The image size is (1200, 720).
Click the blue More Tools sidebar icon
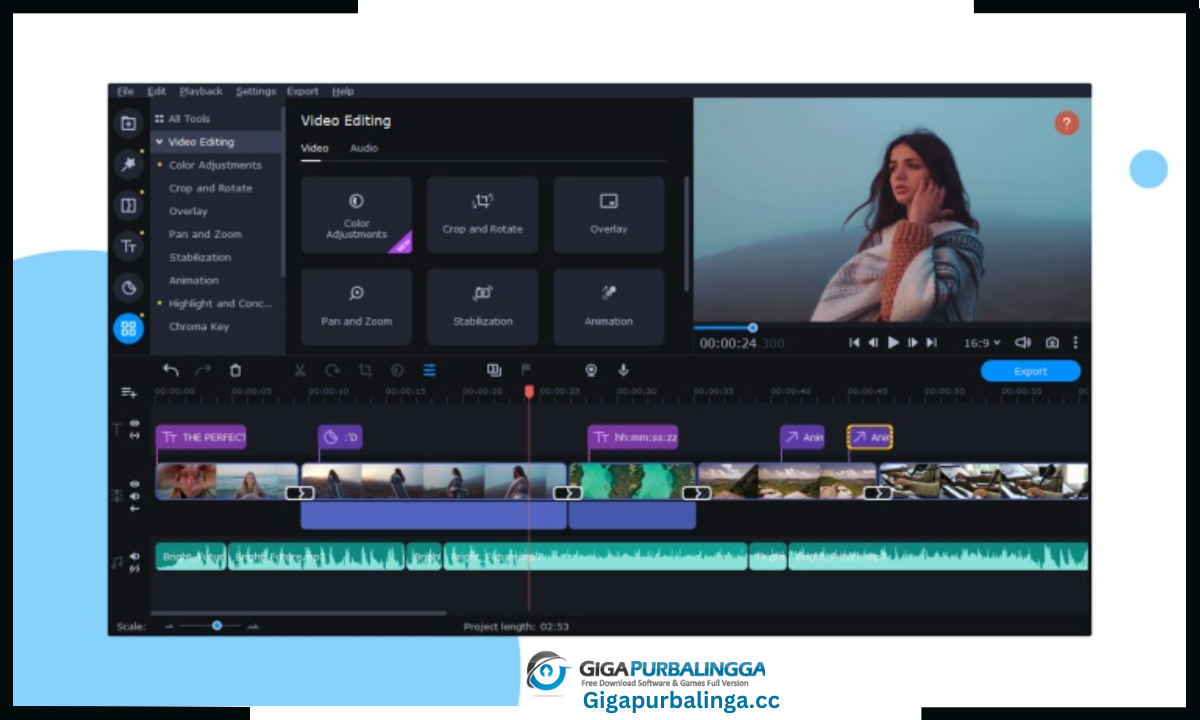128,328
